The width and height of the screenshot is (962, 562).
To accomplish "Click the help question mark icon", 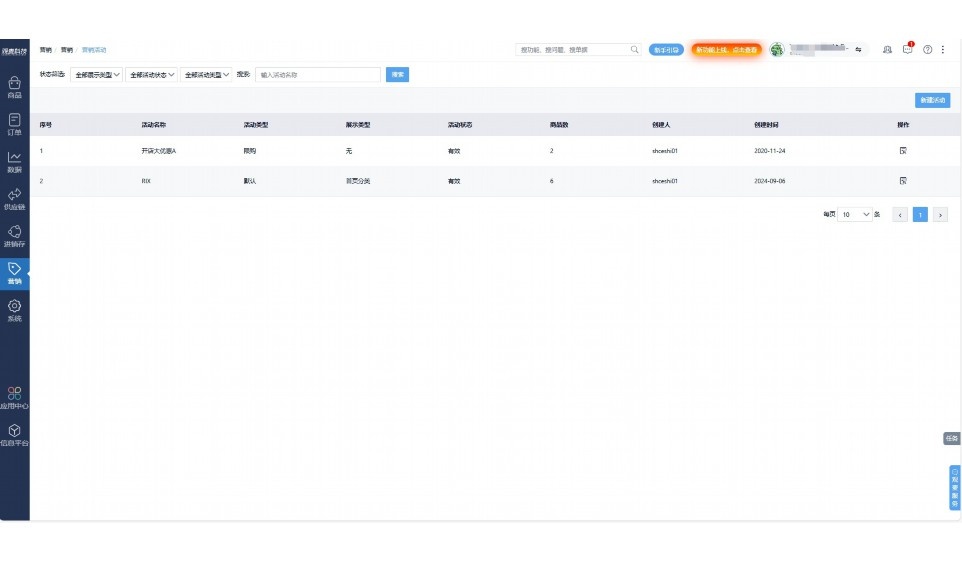I will tap(927, 49).
